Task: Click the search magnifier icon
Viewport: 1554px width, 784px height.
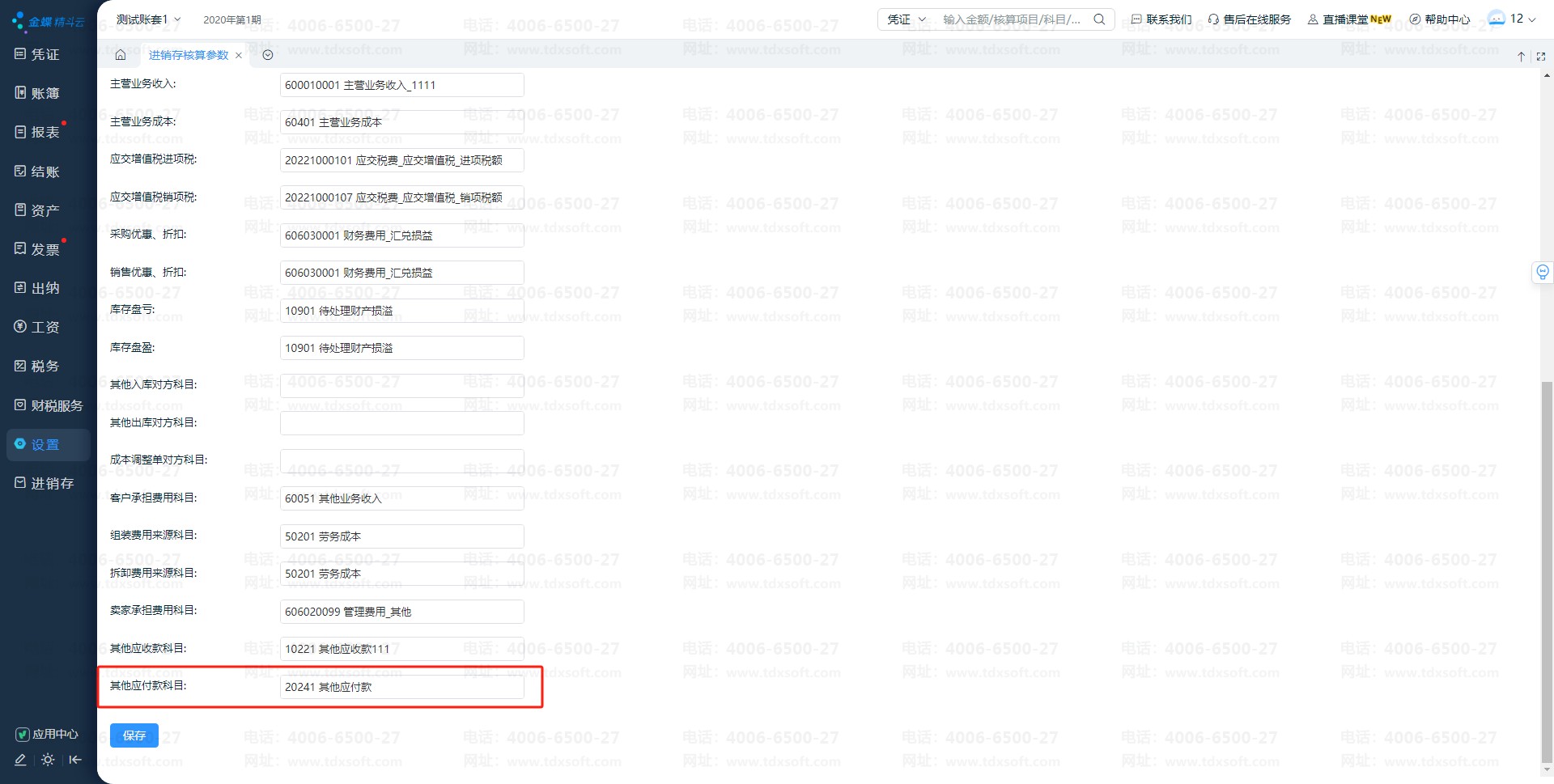Action: point(1099,19)
